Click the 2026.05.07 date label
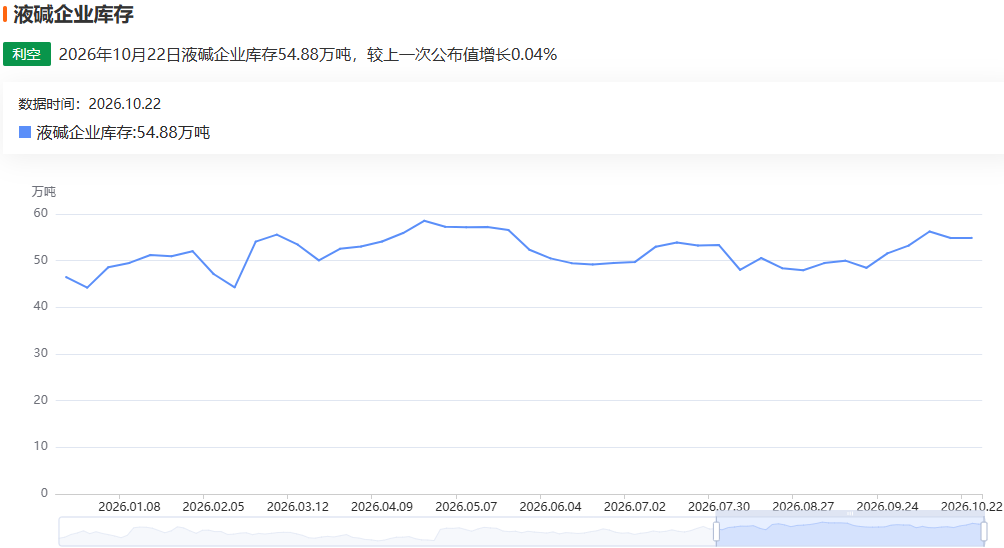Image resolution: width=1004 pixels, height=548 pixels. tap(466, 506)
